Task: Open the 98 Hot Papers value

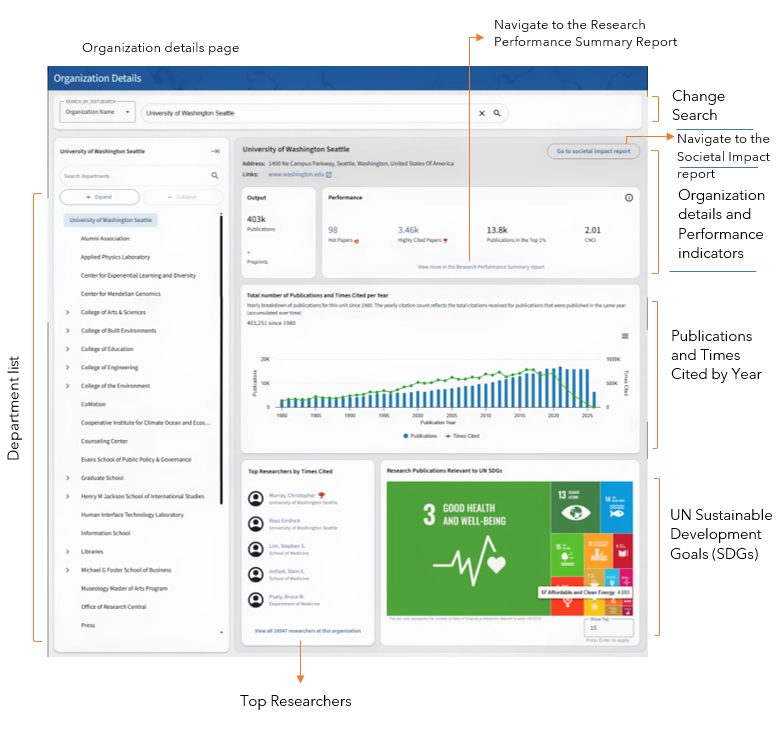Action: (333, 230)
